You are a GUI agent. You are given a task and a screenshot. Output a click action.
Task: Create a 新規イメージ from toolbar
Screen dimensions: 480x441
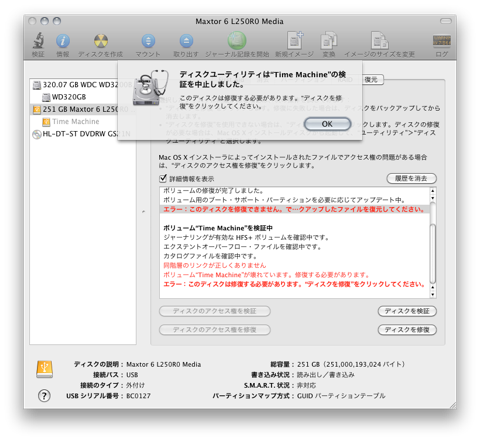pyautogui.click(x=295, y=41)
